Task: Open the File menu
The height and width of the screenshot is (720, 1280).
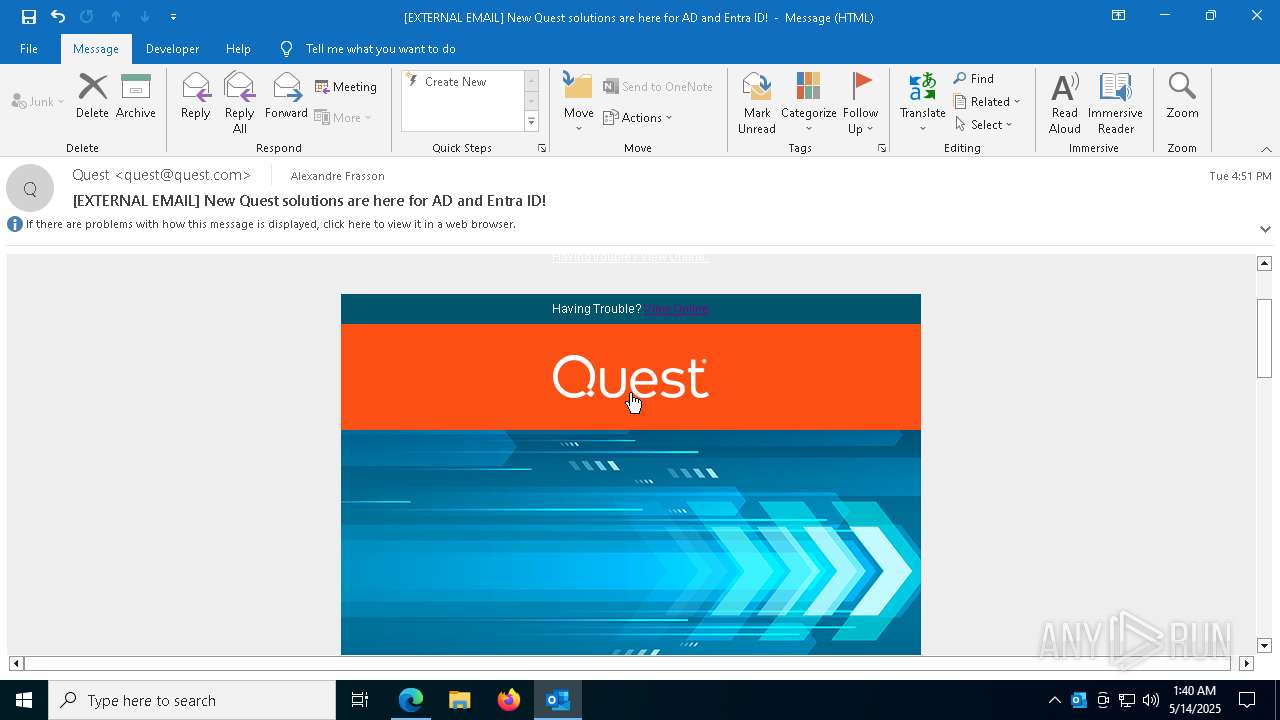Action: click(x=29, y=49)
